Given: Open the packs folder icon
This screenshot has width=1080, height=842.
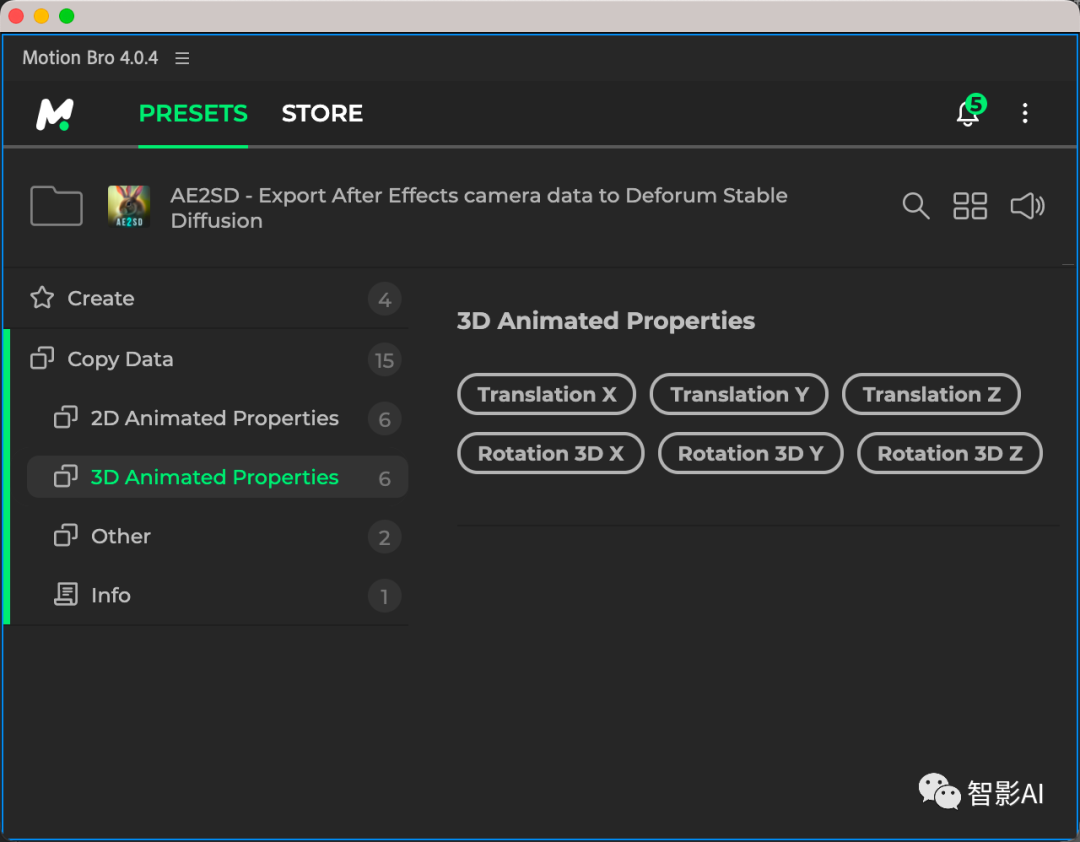Looking at the screenshot, I should (x=56, y=205).
